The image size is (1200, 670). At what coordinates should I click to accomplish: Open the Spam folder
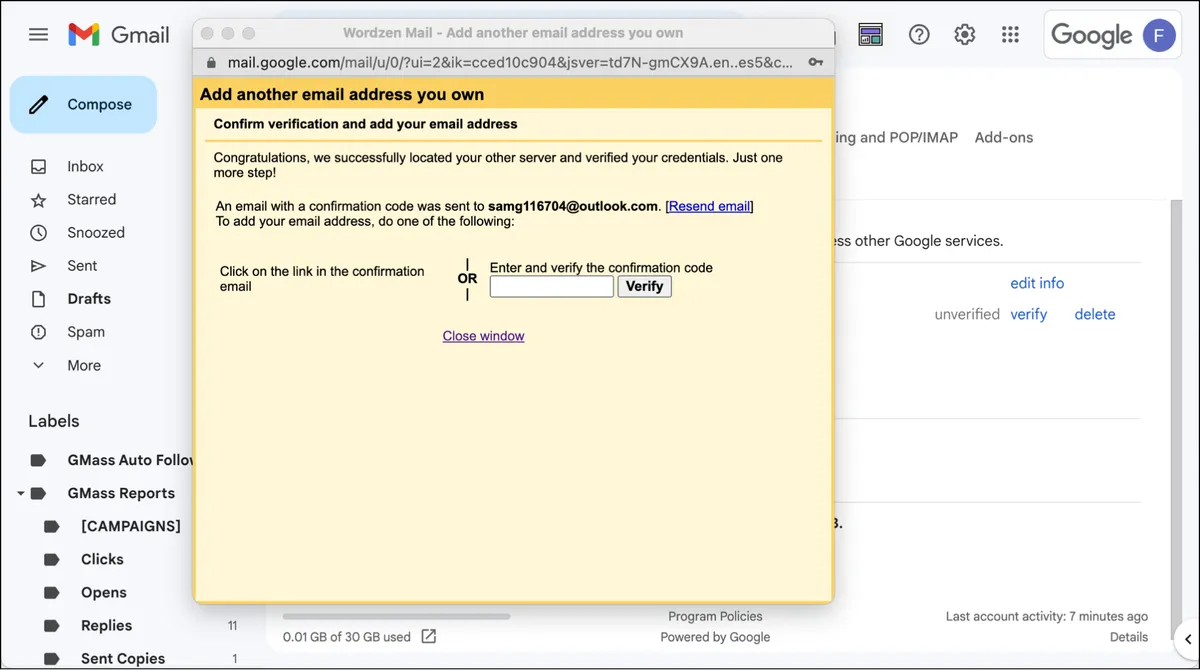(x=86, y=332)
